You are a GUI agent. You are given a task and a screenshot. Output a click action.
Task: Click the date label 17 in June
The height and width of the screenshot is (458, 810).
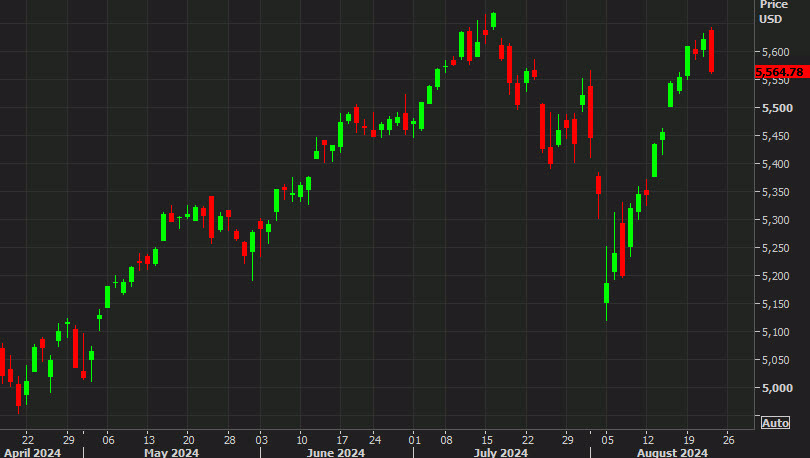coord(342,440)
